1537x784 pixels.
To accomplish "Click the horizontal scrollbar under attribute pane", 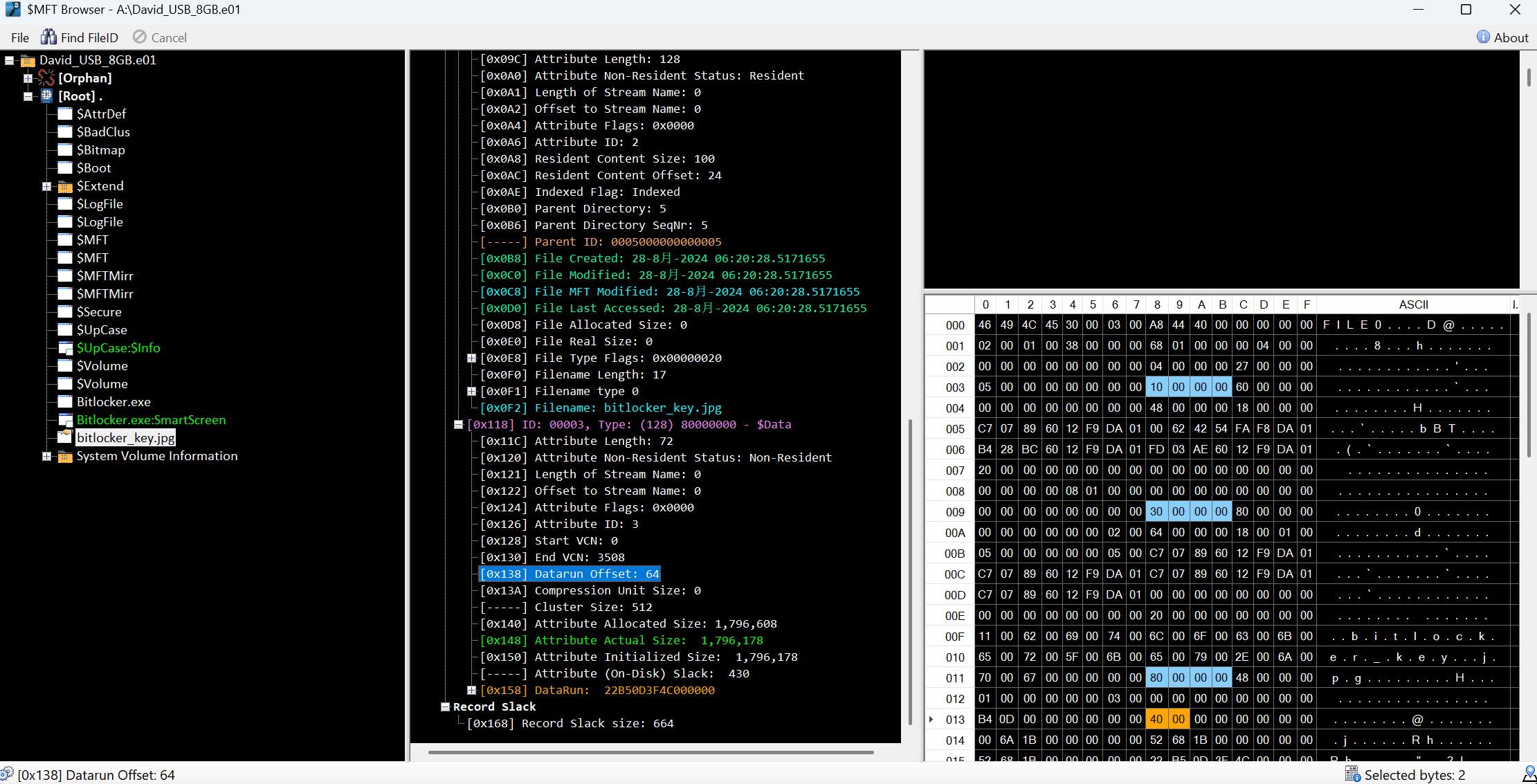I will click(x=651, y=751).
